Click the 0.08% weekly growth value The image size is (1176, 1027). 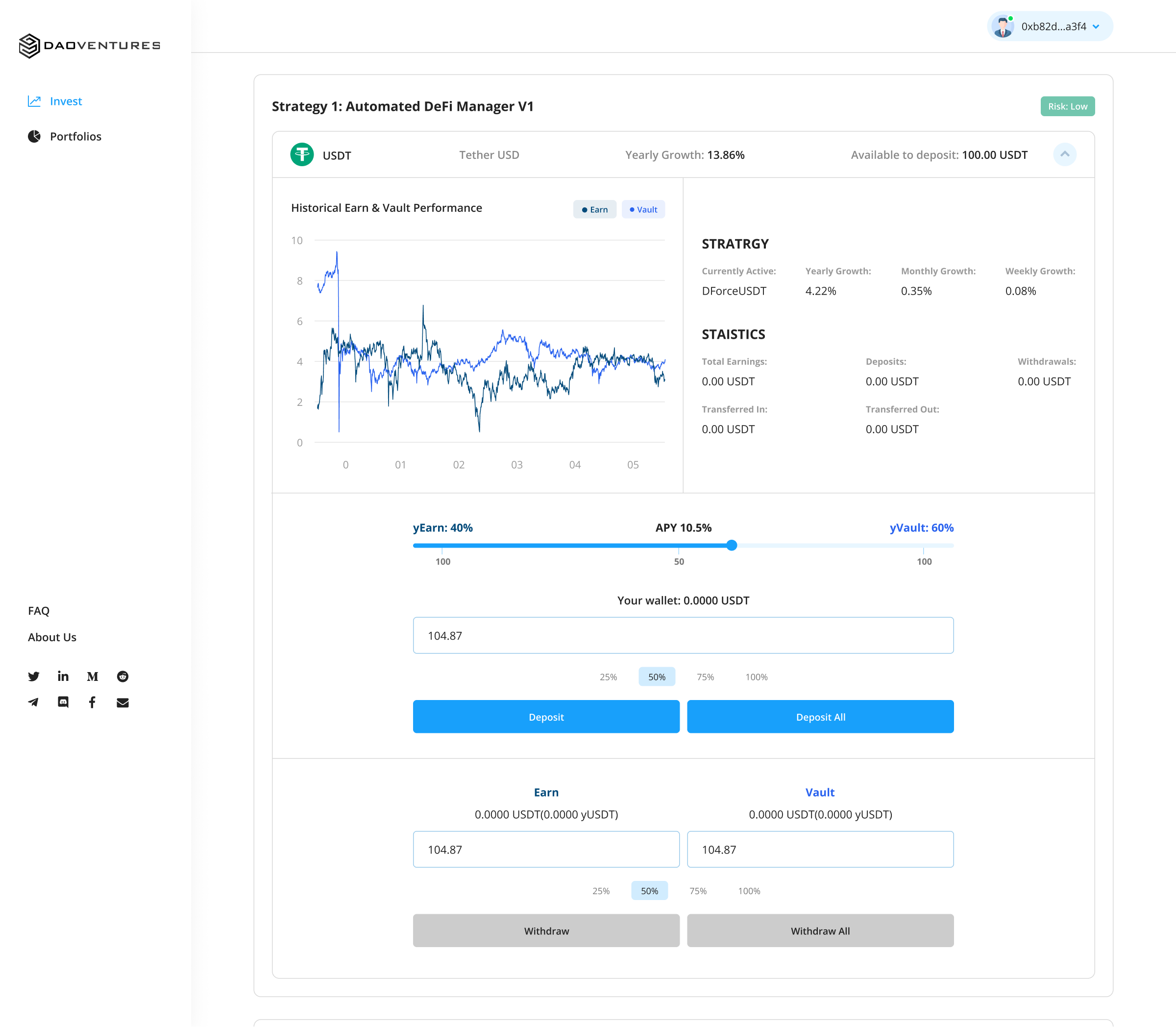point(1020,291)
